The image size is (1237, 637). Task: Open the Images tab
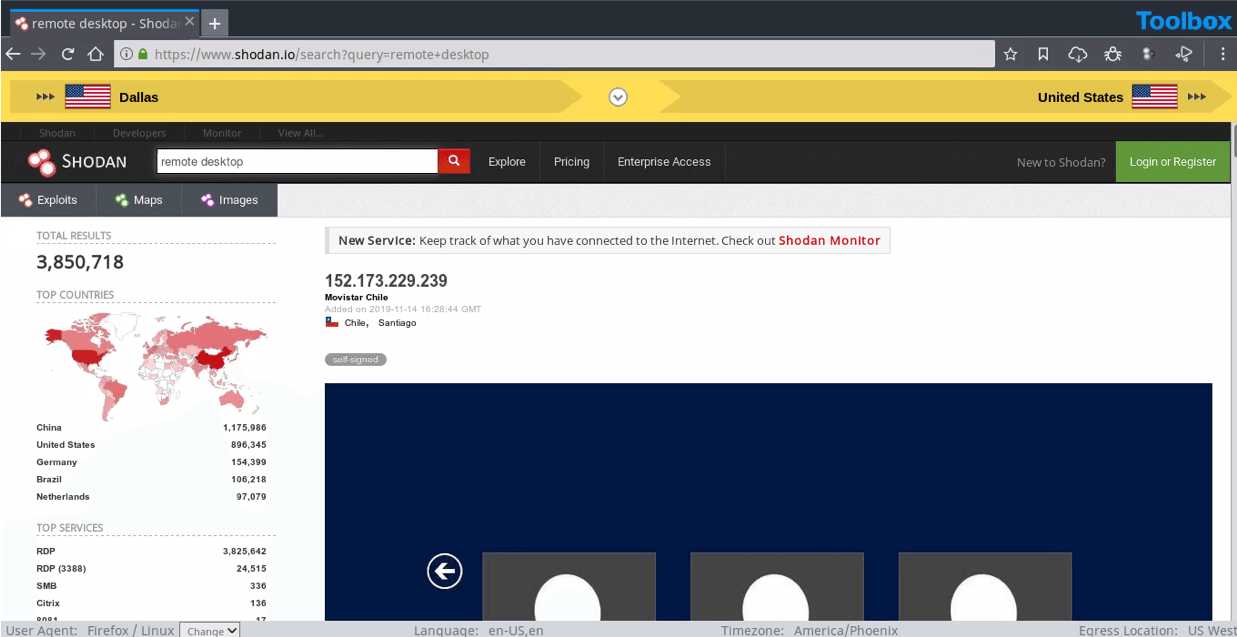(x=229, y=200)
